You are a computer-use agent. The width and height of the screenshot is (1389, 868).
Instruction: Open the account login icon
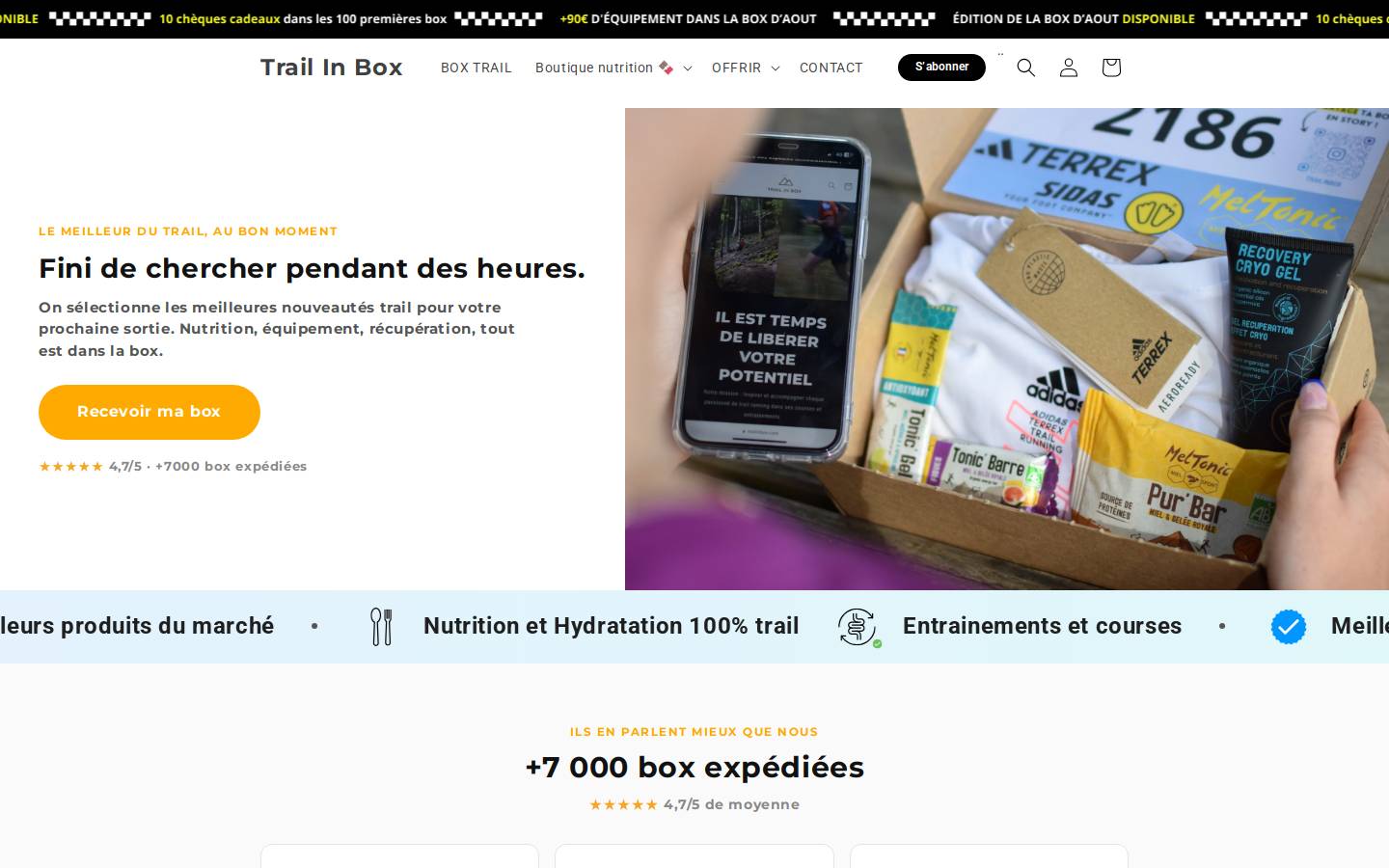tap(1069, 68)
